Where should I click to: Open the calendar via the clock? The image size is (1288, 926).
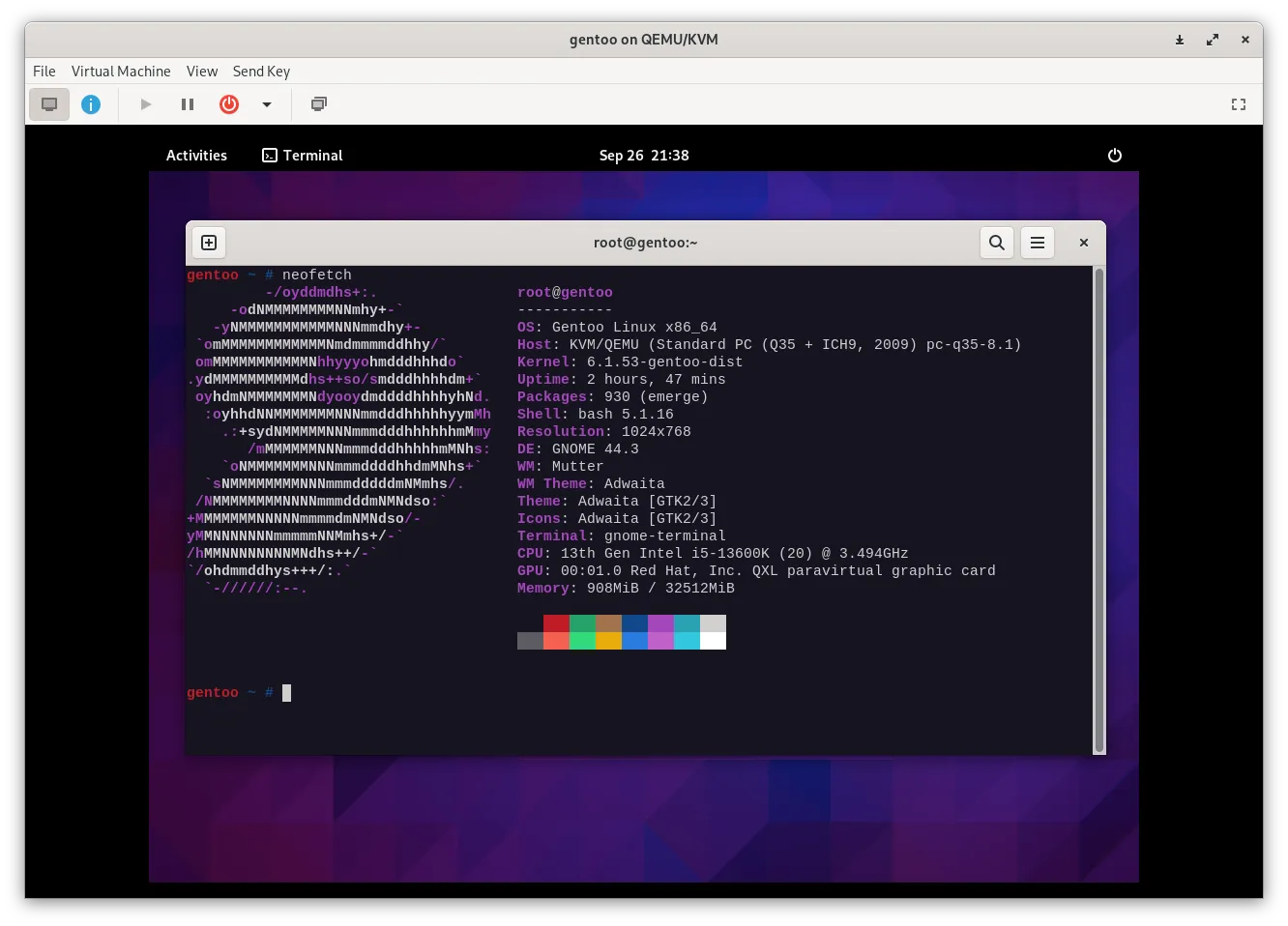point(644,155)
